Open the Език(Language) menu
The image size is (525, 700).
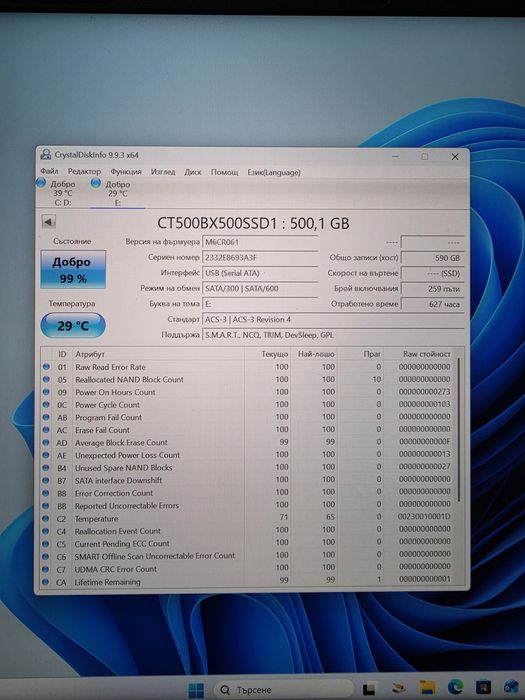pos(274,172)
